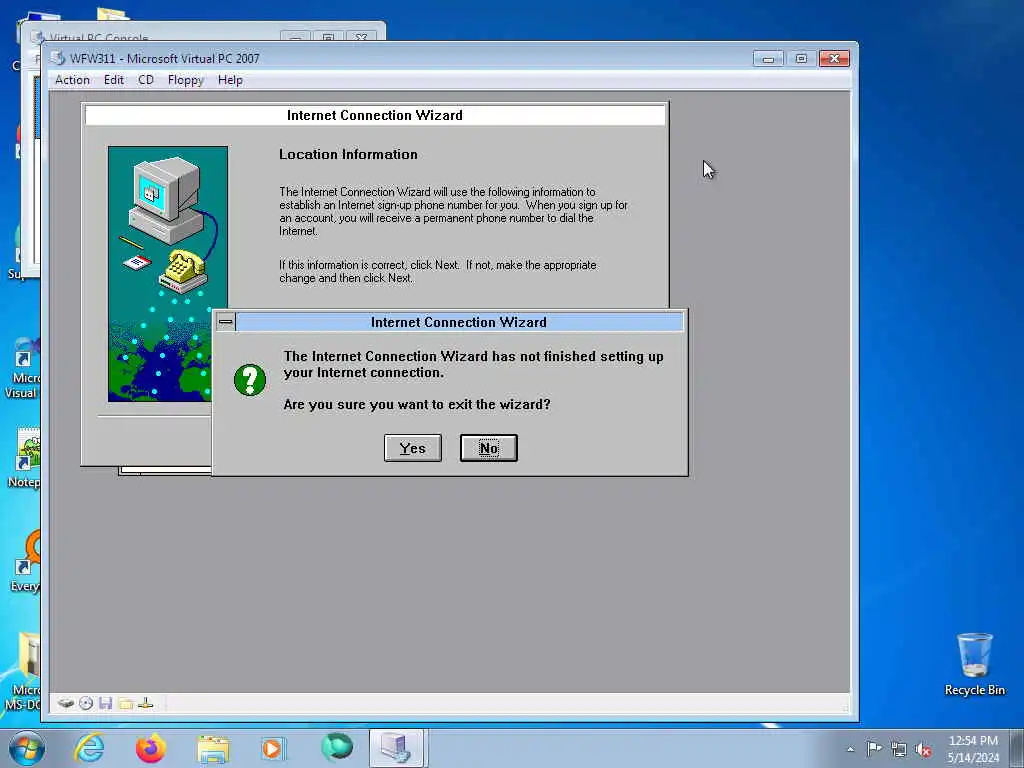Click the WFW311 window title icon

click(x=58, y=58)
